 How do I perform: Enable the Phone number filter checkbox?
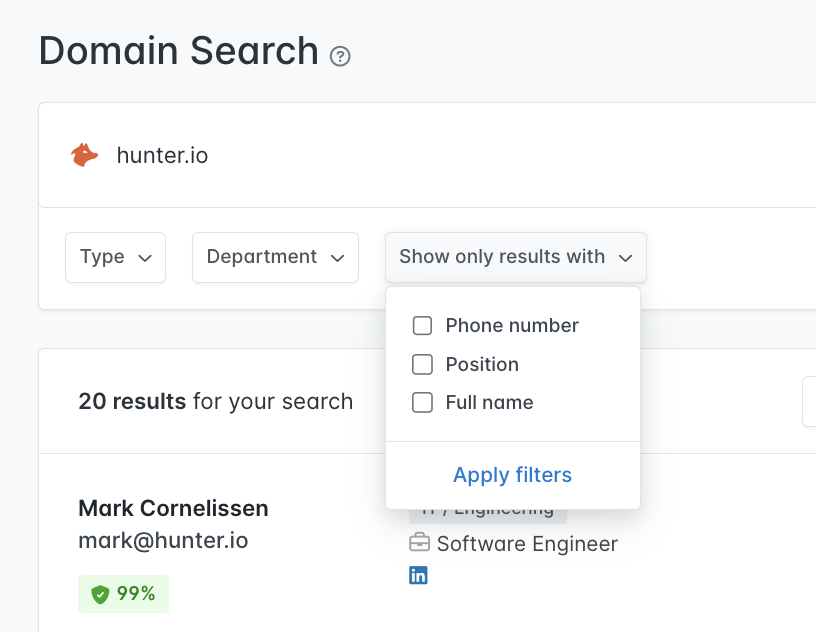422,326
